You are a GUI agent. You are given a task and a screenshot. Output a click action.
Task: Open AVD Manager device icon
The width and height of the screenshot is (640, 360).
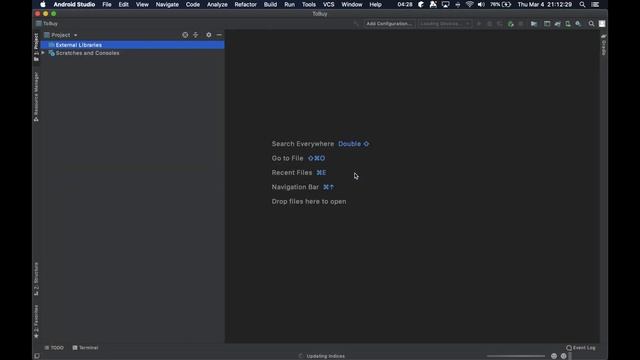coord(568,24)
